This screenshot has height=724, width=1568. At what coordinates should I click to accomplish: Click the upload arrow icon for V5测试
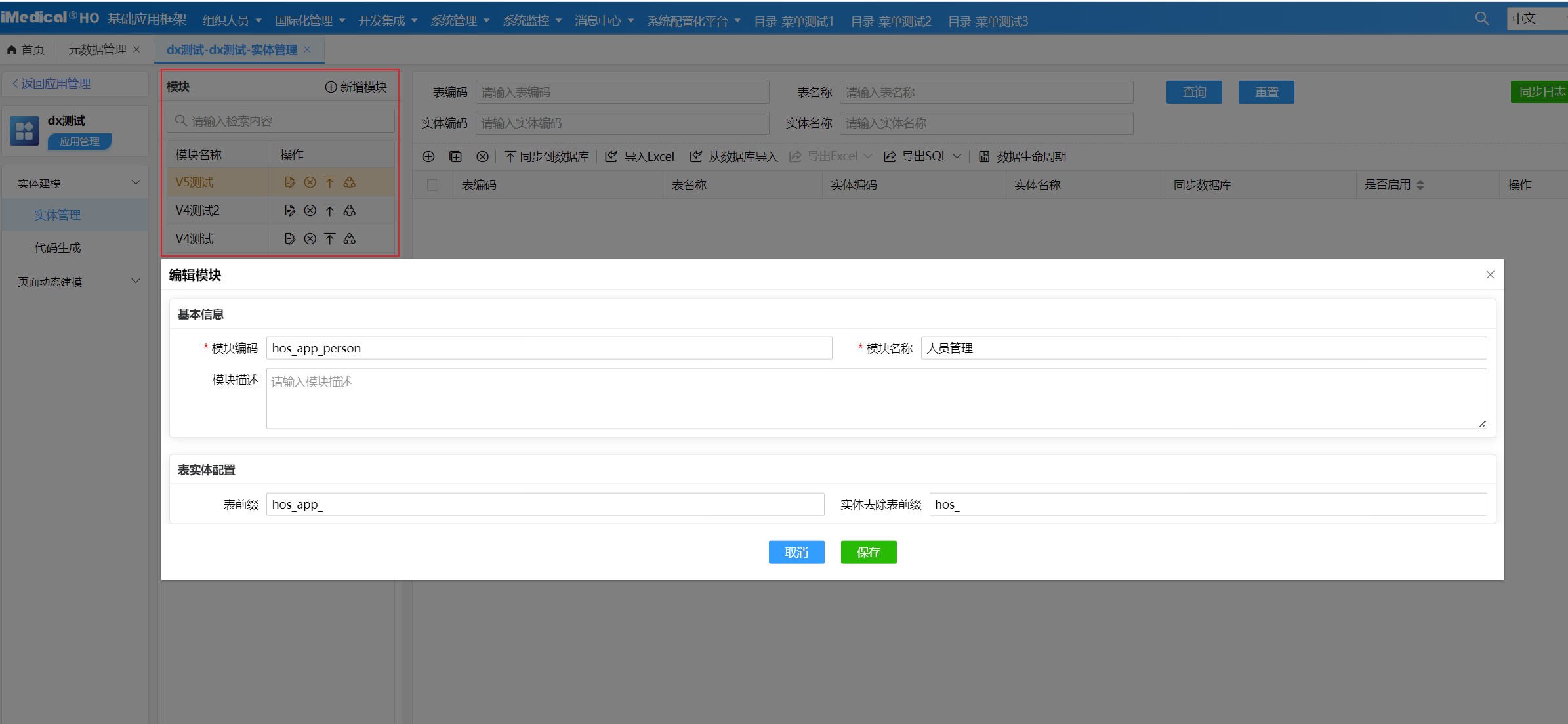point(329,182)
